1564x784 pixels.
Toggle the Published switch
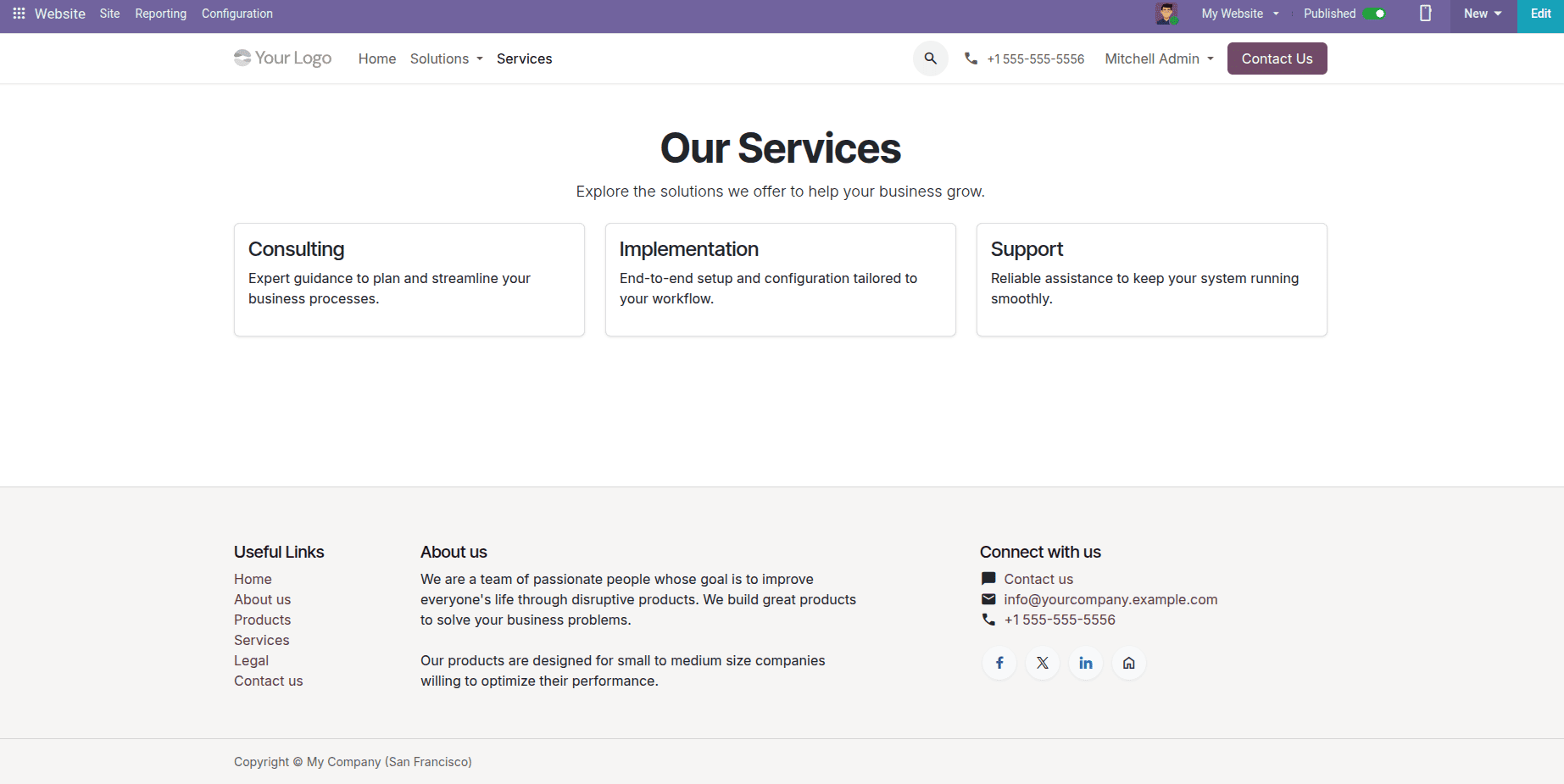point(1375,14)
